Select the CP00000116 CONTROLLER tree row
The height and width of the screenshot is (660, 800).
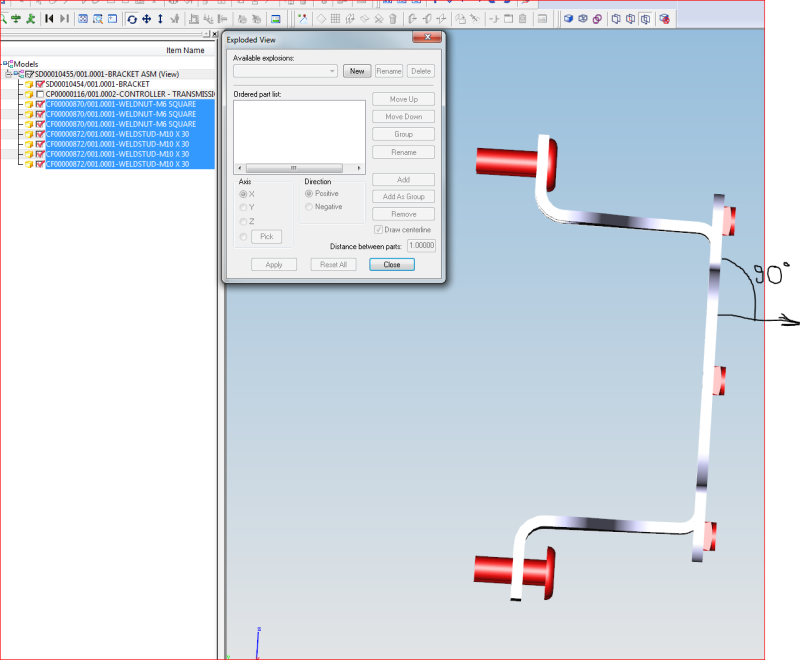(130, 94)
